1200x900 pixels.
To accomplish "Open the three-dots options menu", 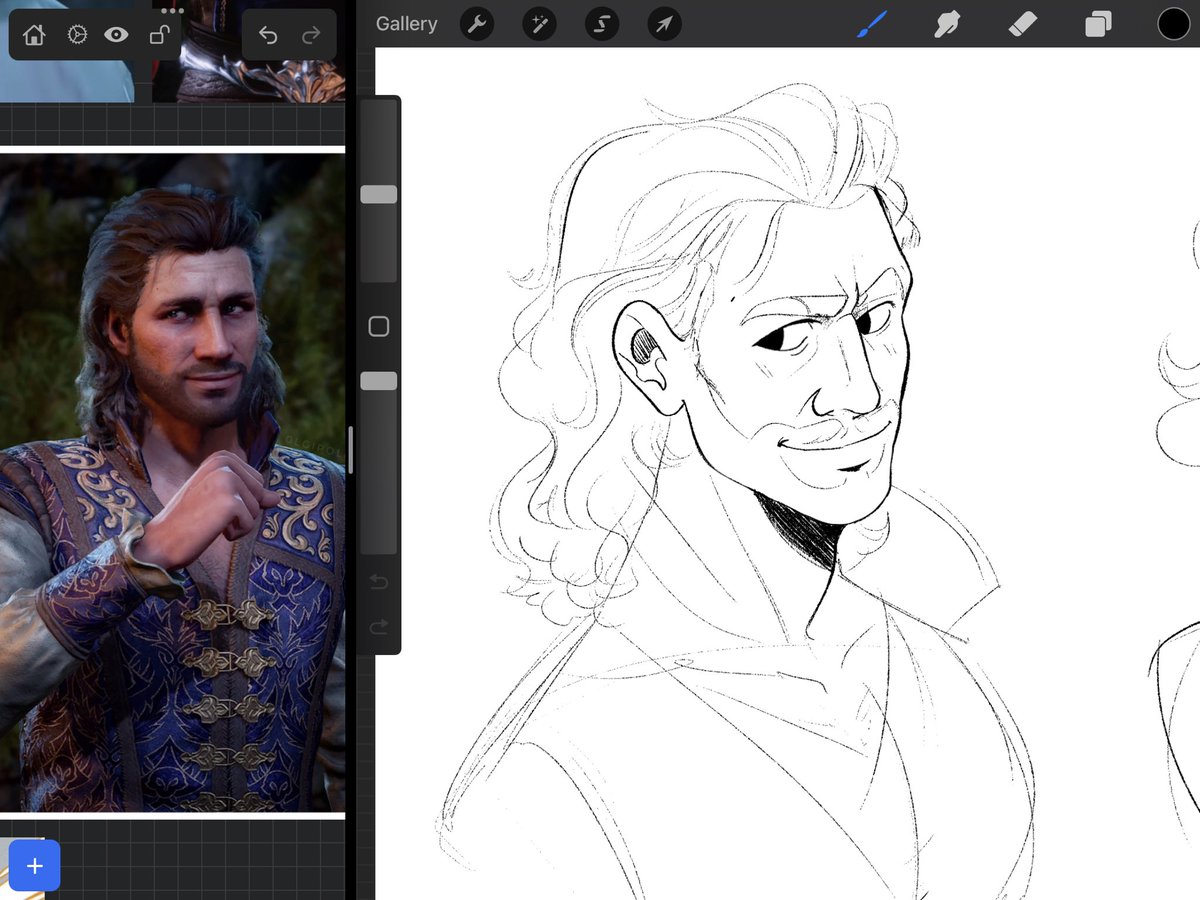I will [171, 11].
